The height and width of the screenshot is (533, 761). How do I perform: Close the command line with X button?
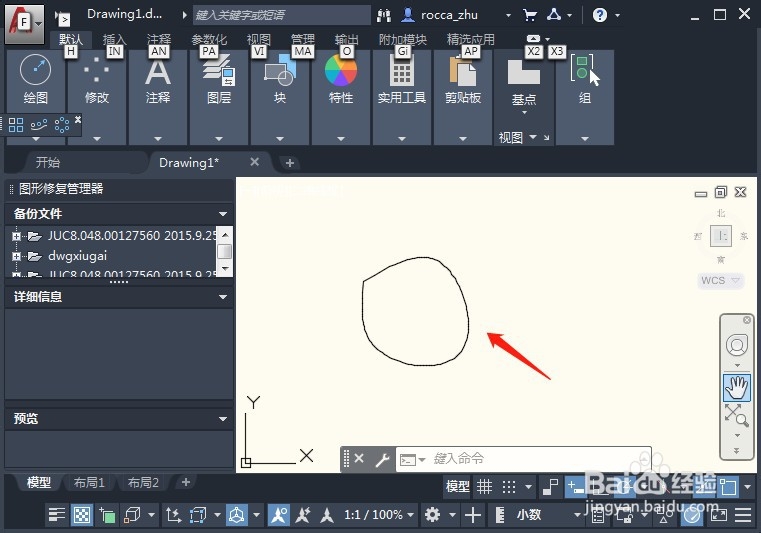359,458
